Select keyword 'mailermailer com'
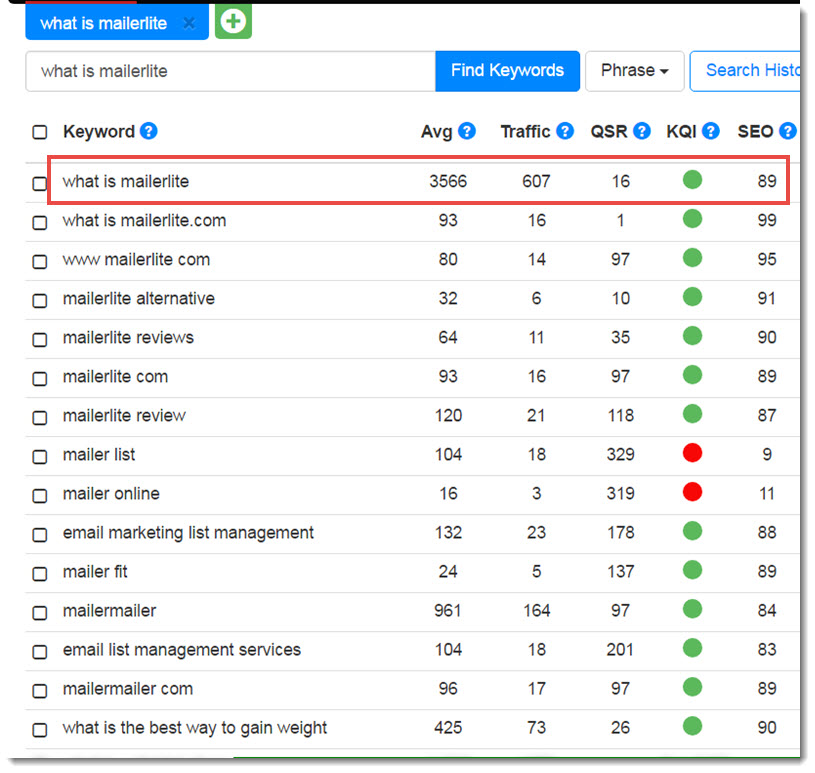This screenshot has width=815, height=773. click(x=128, y=688)
